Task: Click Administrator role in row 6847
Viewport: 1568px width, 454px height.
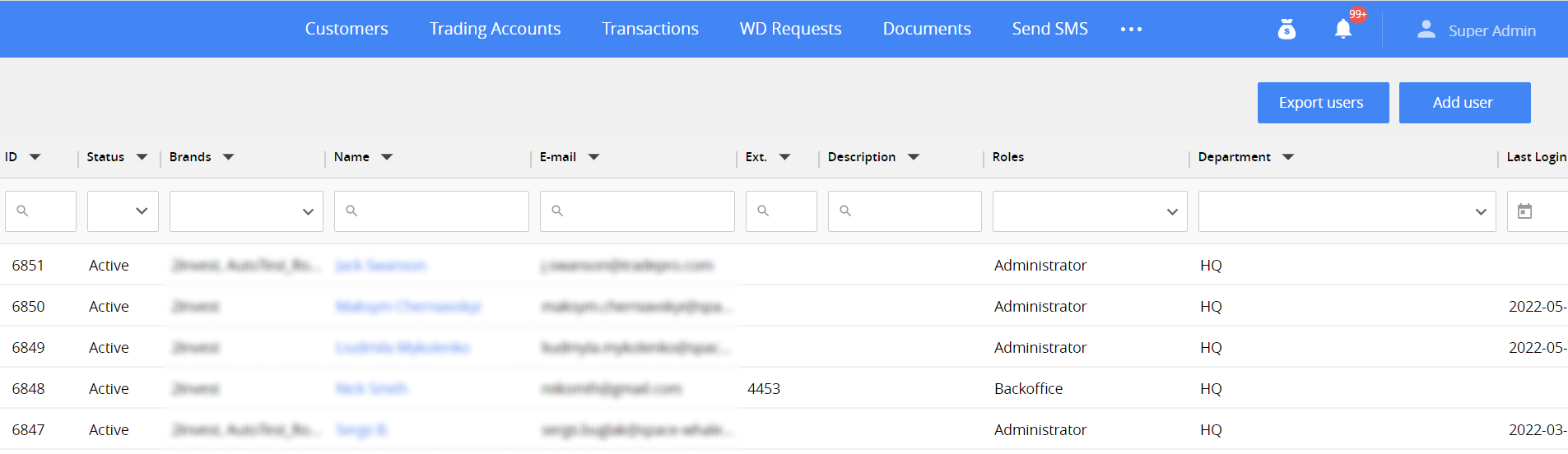Action: (1040, 430)
